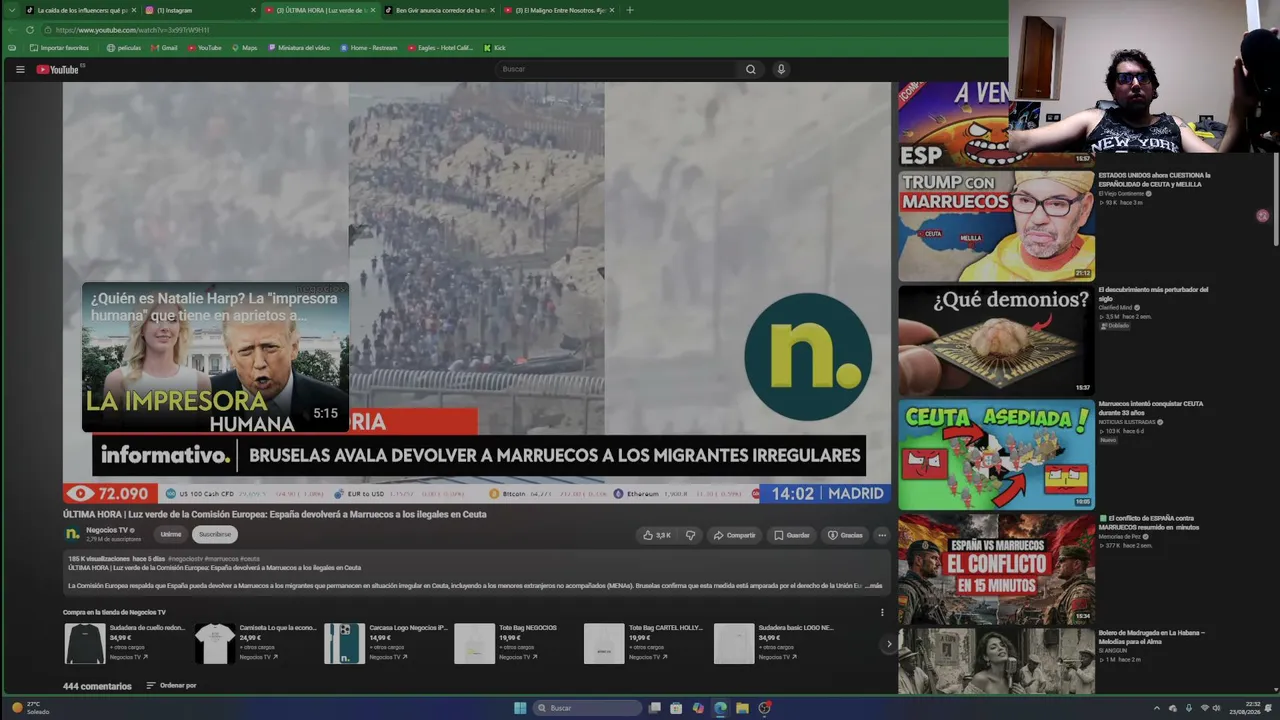Image resolution: width=1280 pixels, height=720 pixels.
Task: Reload the page in the browser toolbar
Action: (30, 30)
